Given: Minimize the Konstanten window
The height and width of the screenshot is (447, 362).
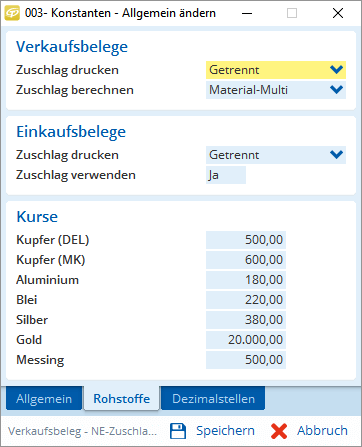Looking at the screenshot, I should click(247, 13).
